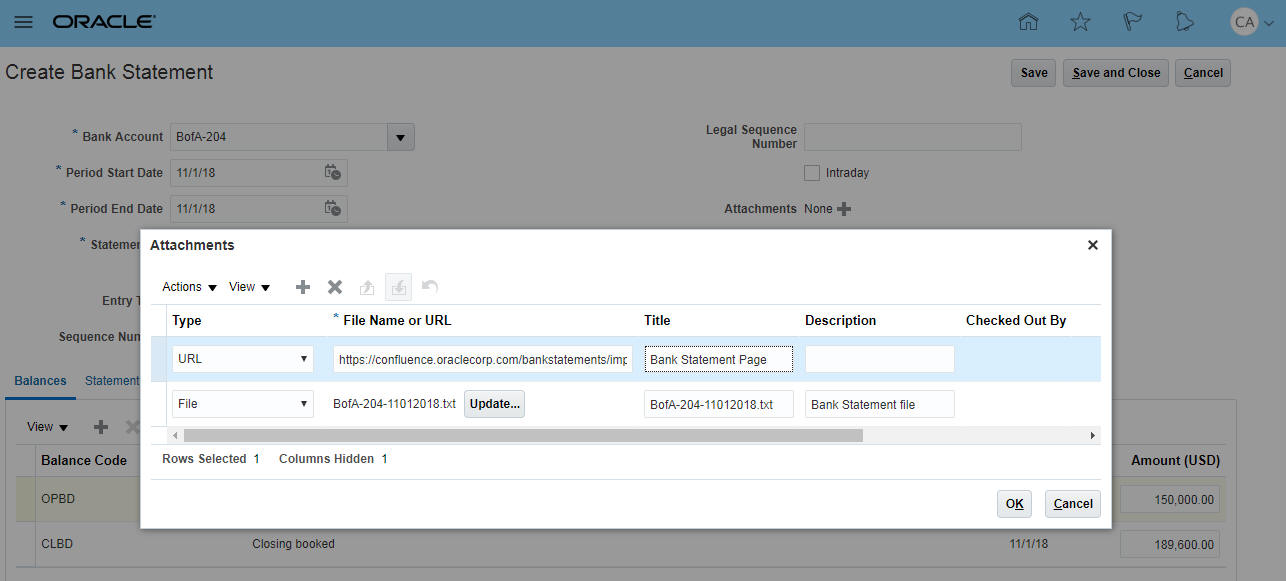Click the Oracle logo
This screenshot has width=1286, height=581.
[x=104, y=22]
